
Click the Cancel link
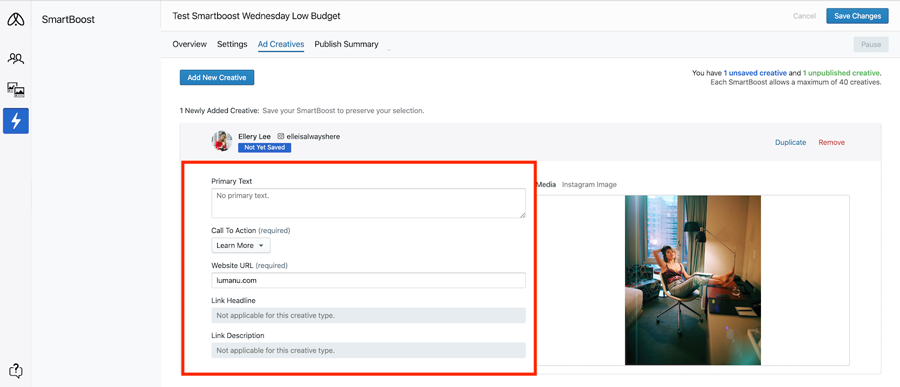coord(804,16)
